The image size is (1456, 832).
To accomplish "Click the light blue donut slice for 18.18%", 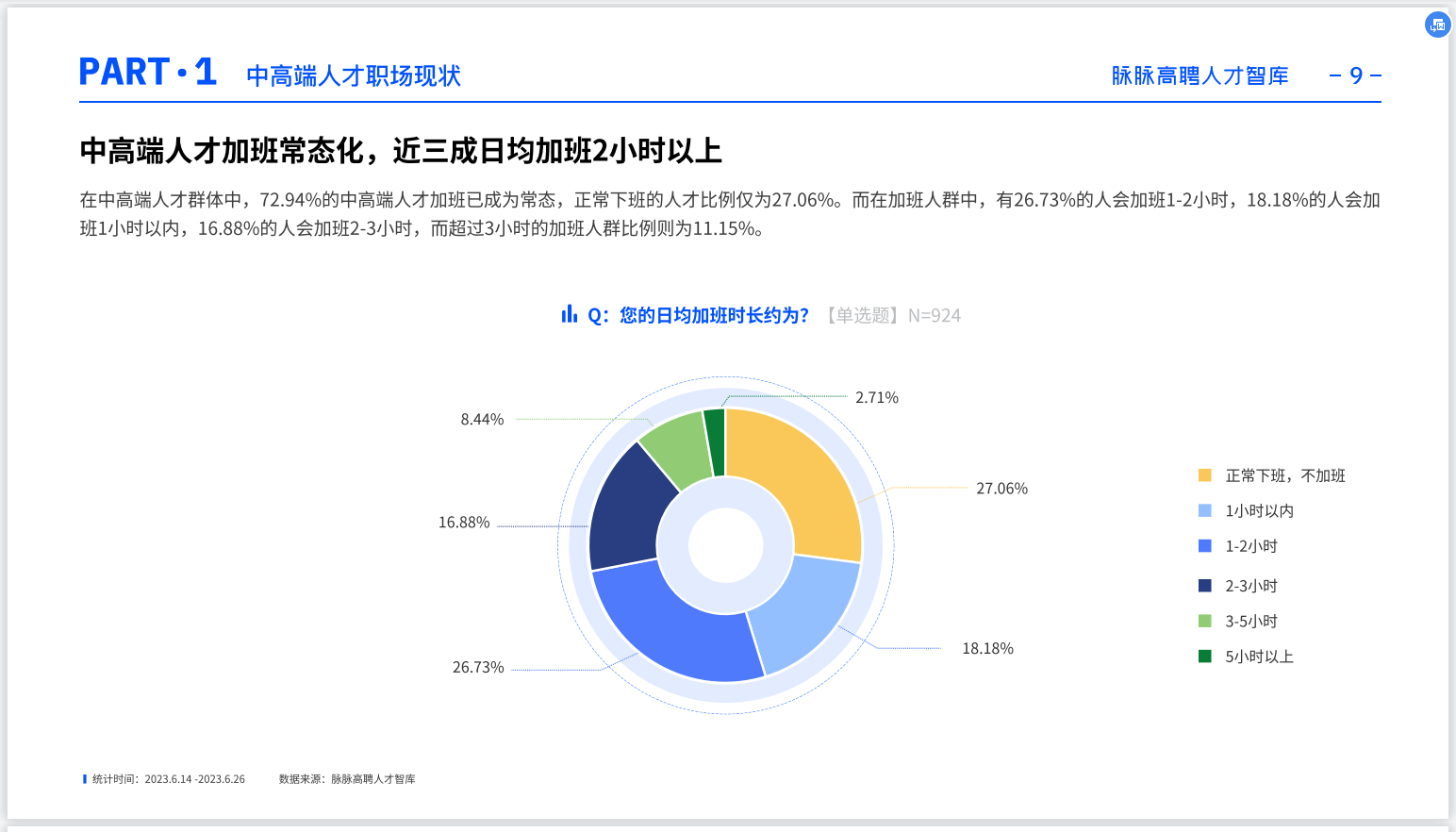I will 802,611.
